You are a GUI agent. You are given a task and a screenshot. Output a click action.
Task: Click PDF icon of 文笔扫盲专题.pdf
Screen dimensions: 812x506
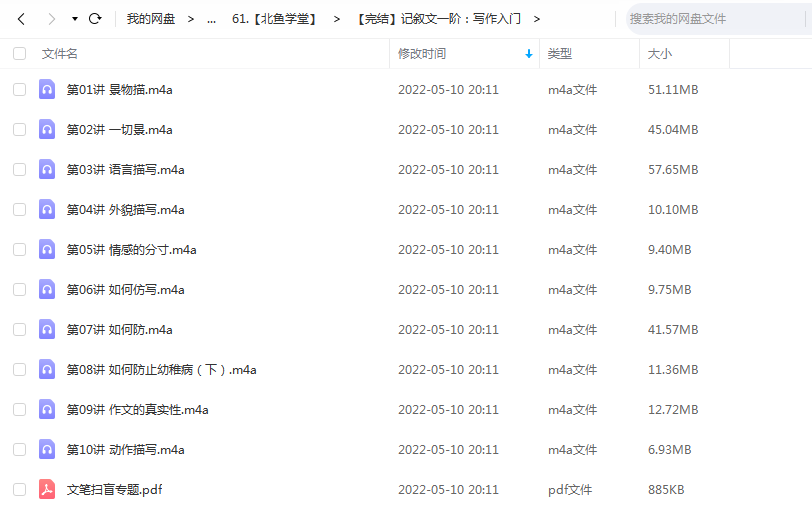click(x=47, y=489)
